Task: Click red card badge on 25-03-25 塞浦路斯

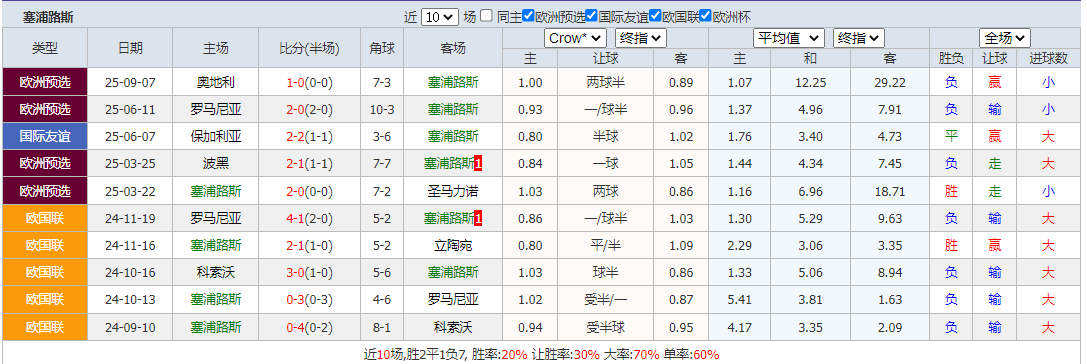Action: tap(478, 164)
